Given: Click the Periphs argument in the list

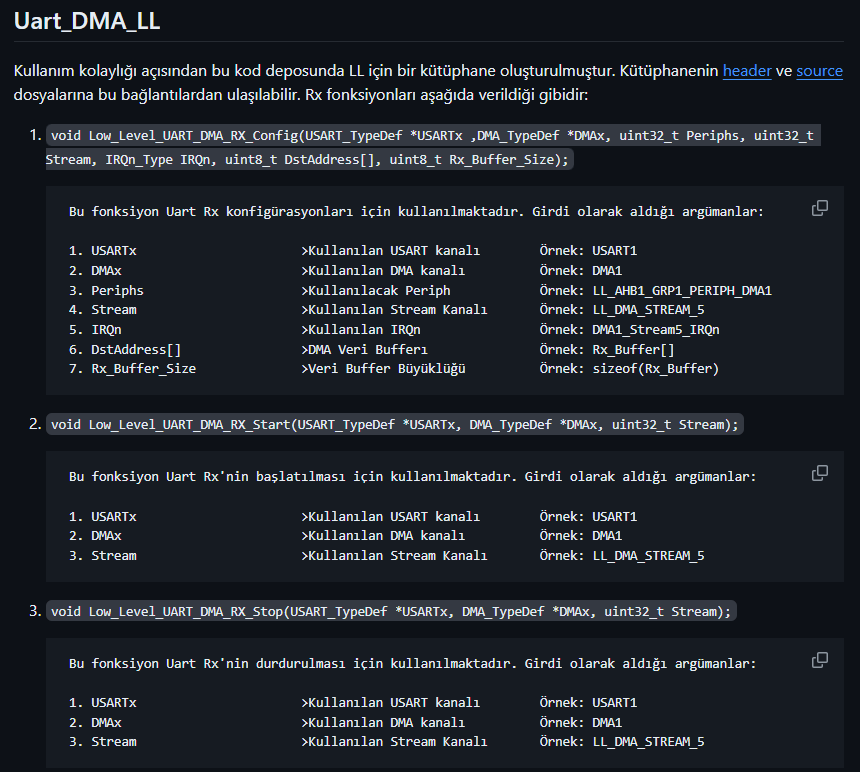Looking at the screenshot, I should [x=117, y=291].
